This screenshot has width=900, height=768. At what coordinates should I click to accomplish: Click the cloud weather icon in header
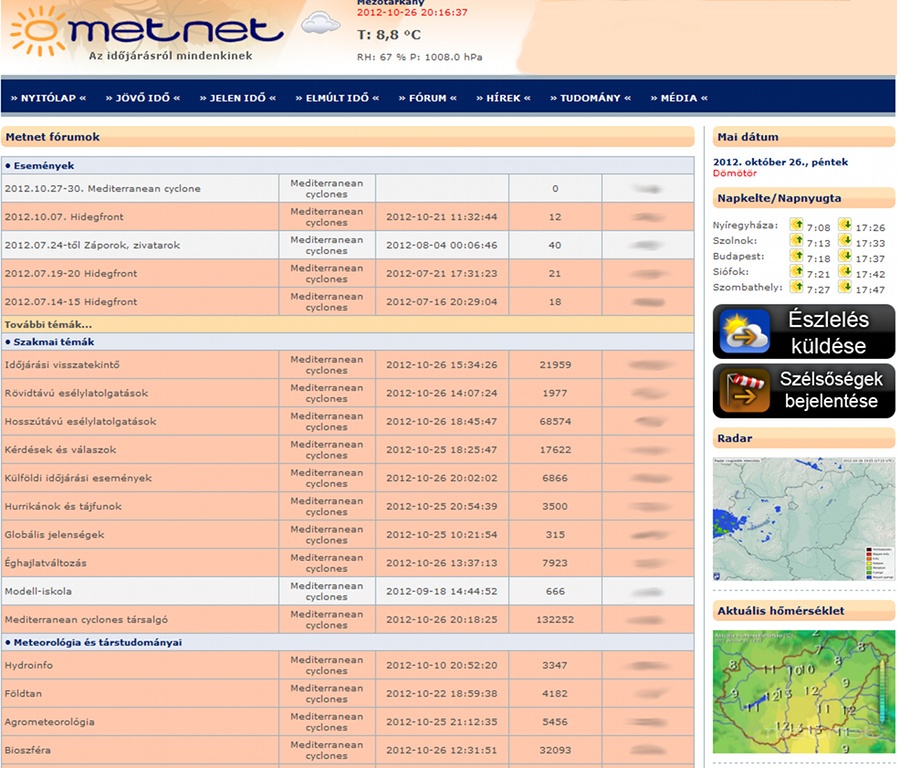(320, 23)
